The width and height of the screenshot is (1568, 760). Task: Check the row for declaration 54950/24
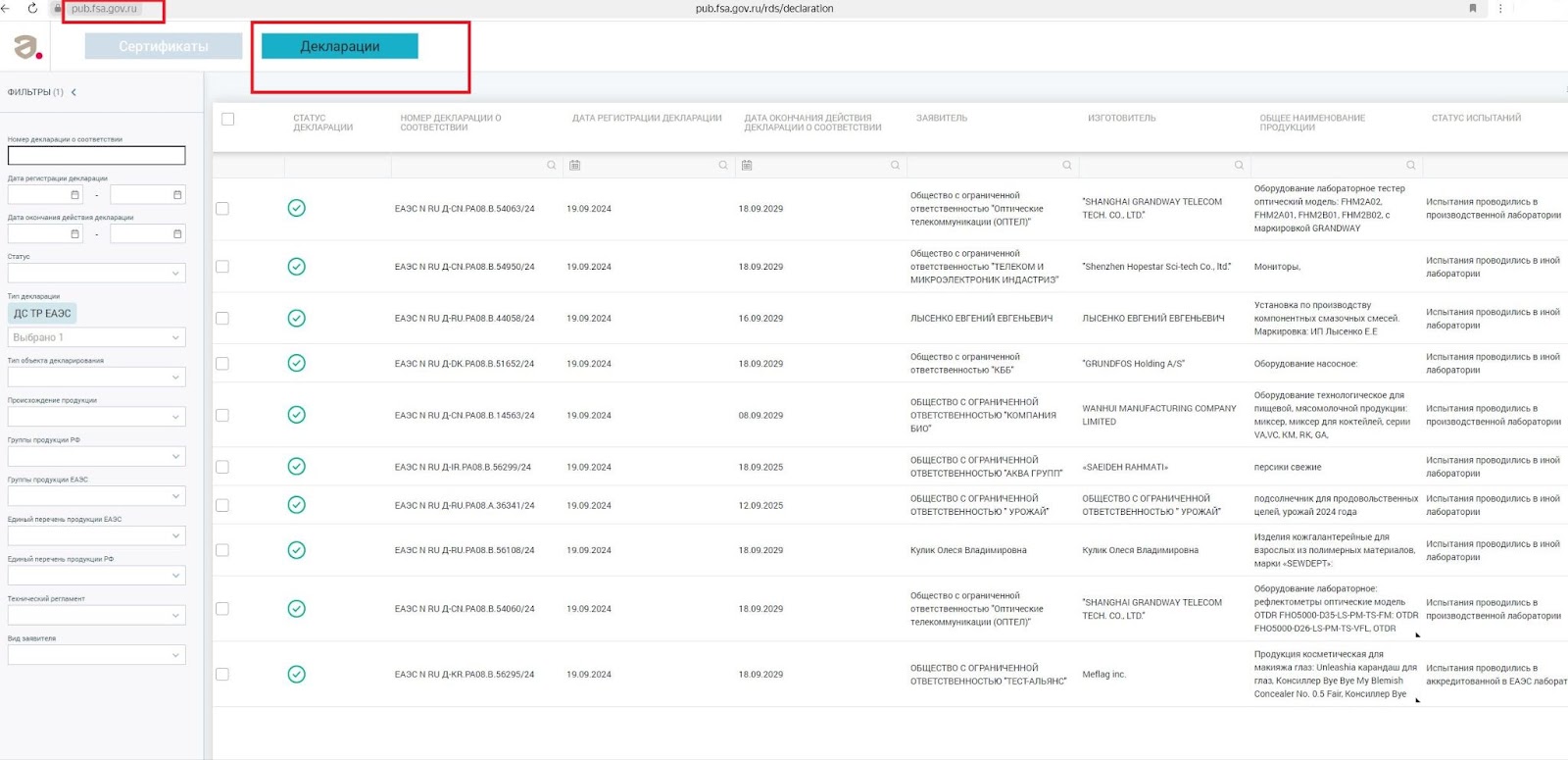click(222, 267)
